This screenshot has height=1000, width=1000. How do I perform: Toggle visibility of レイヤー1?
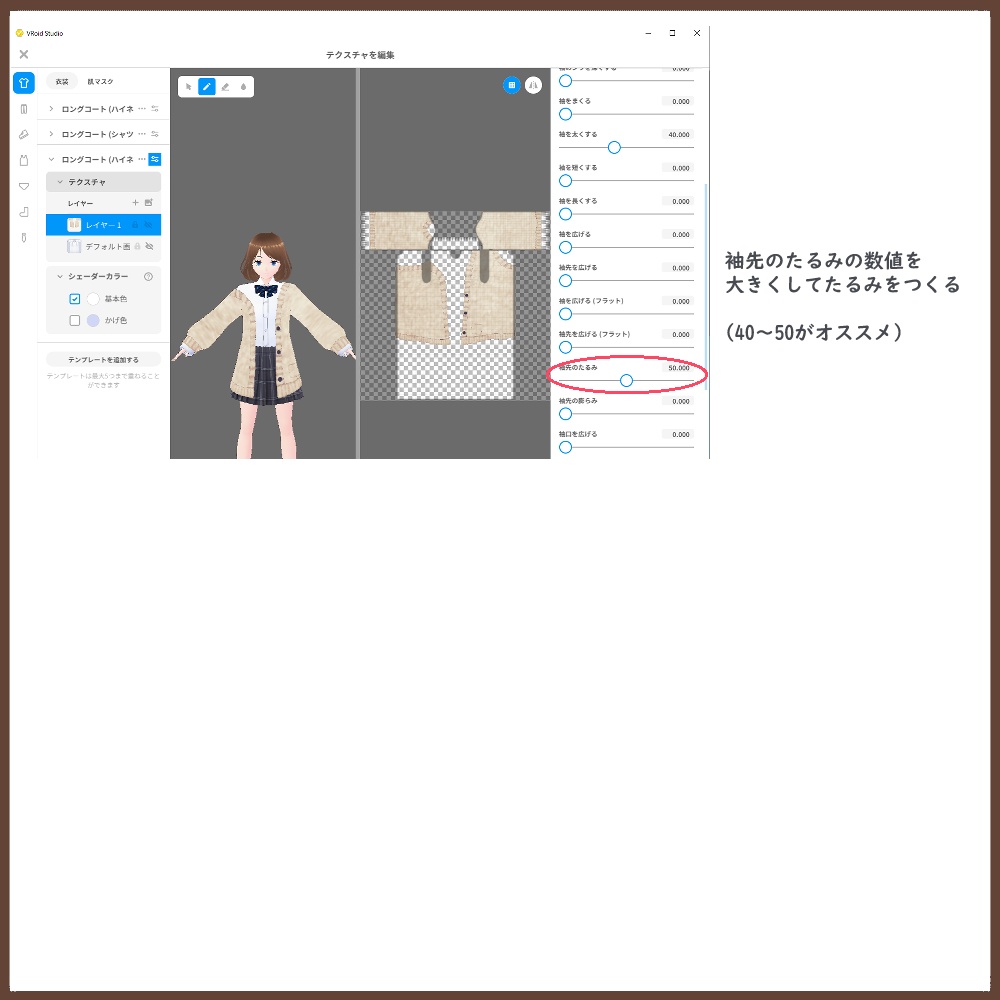pos(149,225)
